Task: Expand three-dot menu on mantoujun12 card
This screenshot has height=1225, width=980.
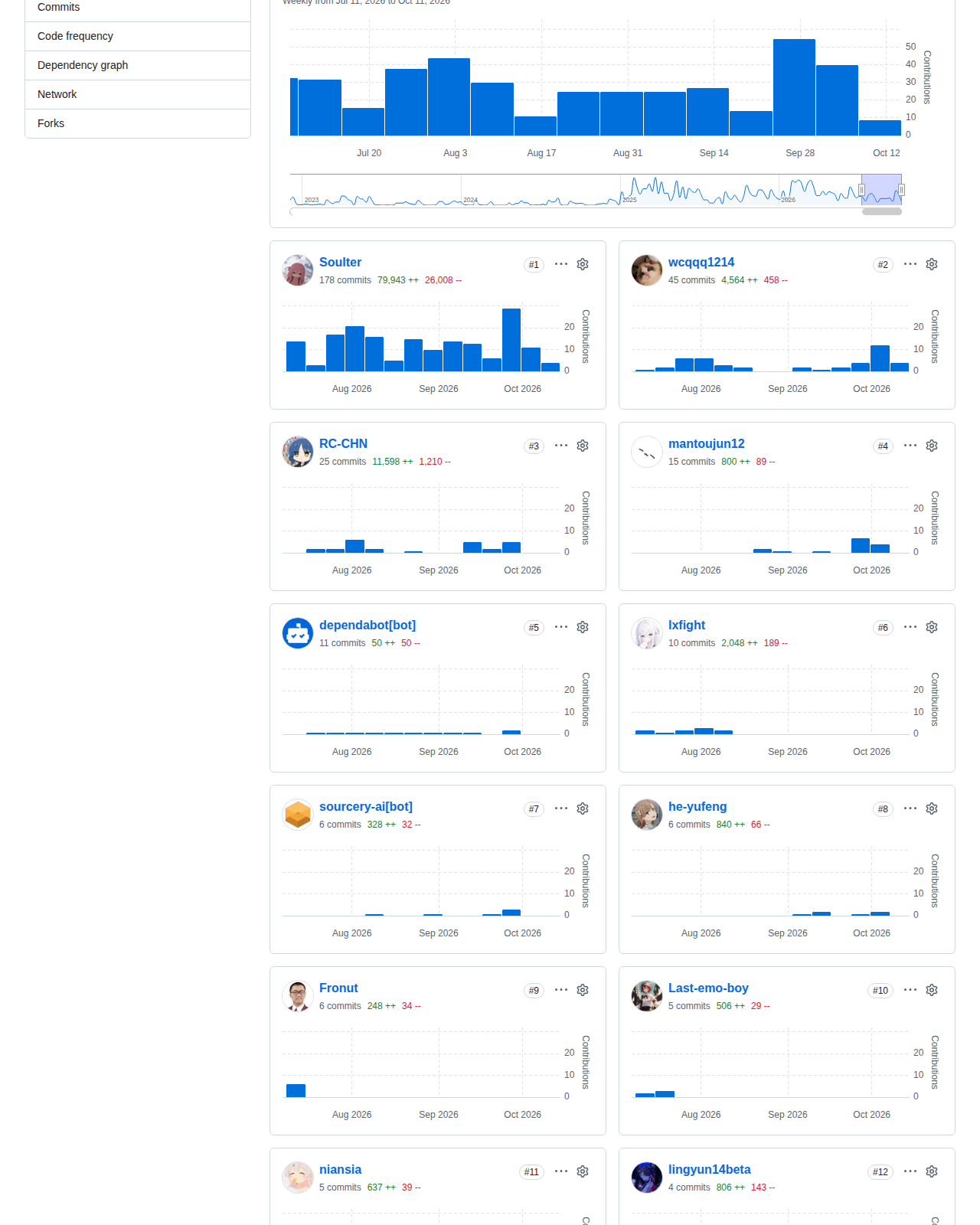Action: click(910, 446)
